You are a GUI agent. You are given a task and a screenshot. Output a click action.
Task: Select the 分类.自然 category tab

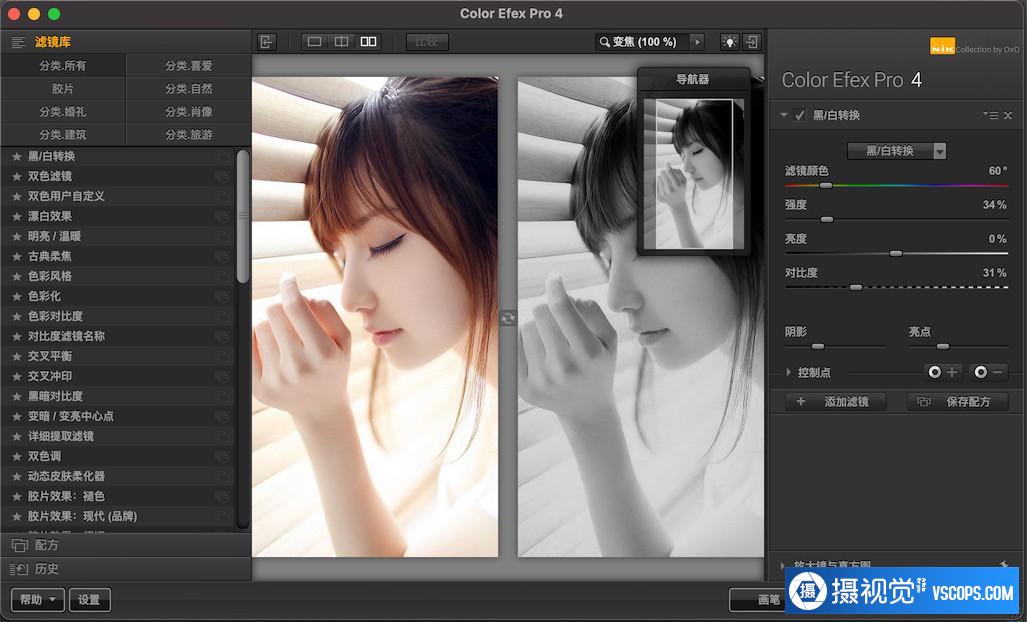tap(189, 88)
